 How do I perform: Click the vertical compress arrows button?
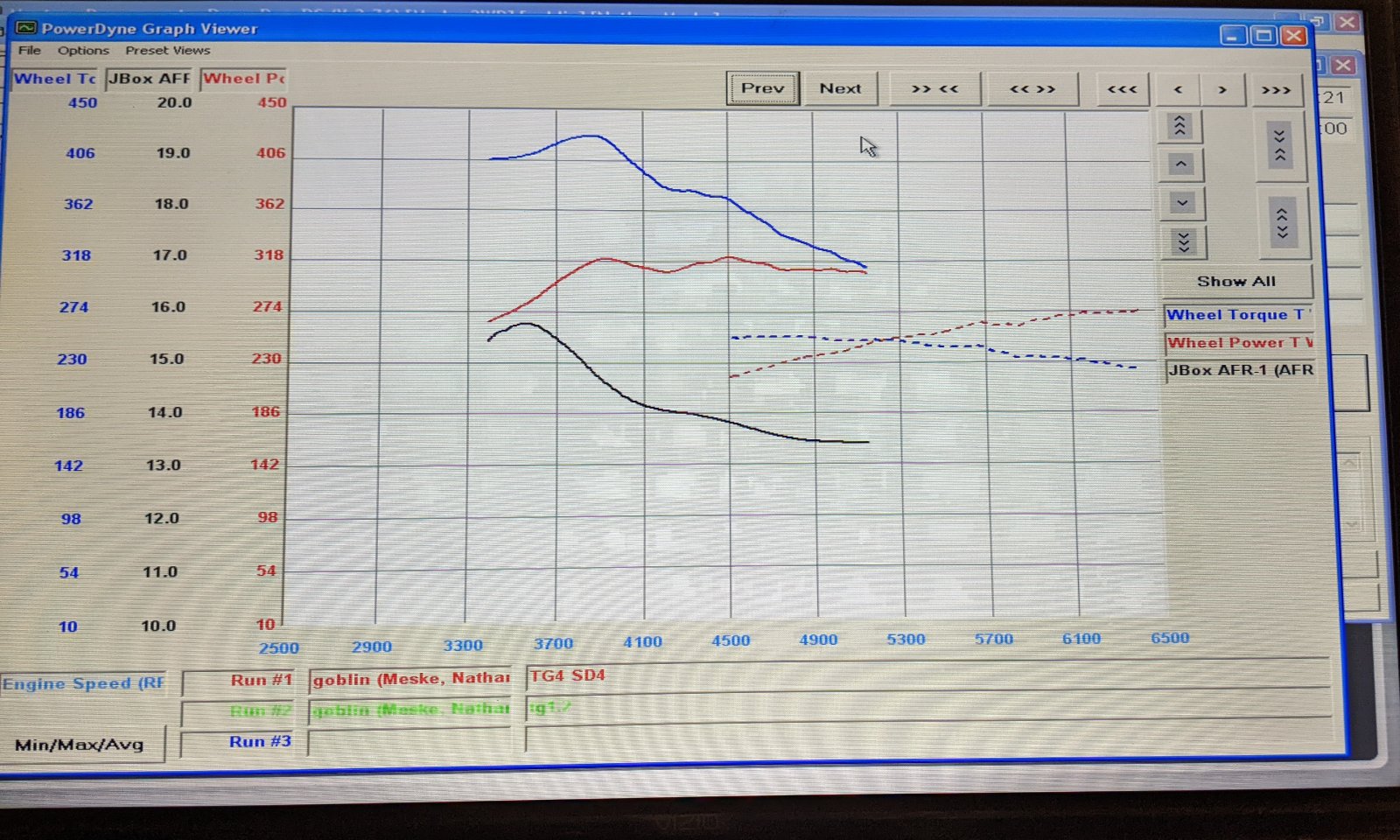coord(1279,144)
